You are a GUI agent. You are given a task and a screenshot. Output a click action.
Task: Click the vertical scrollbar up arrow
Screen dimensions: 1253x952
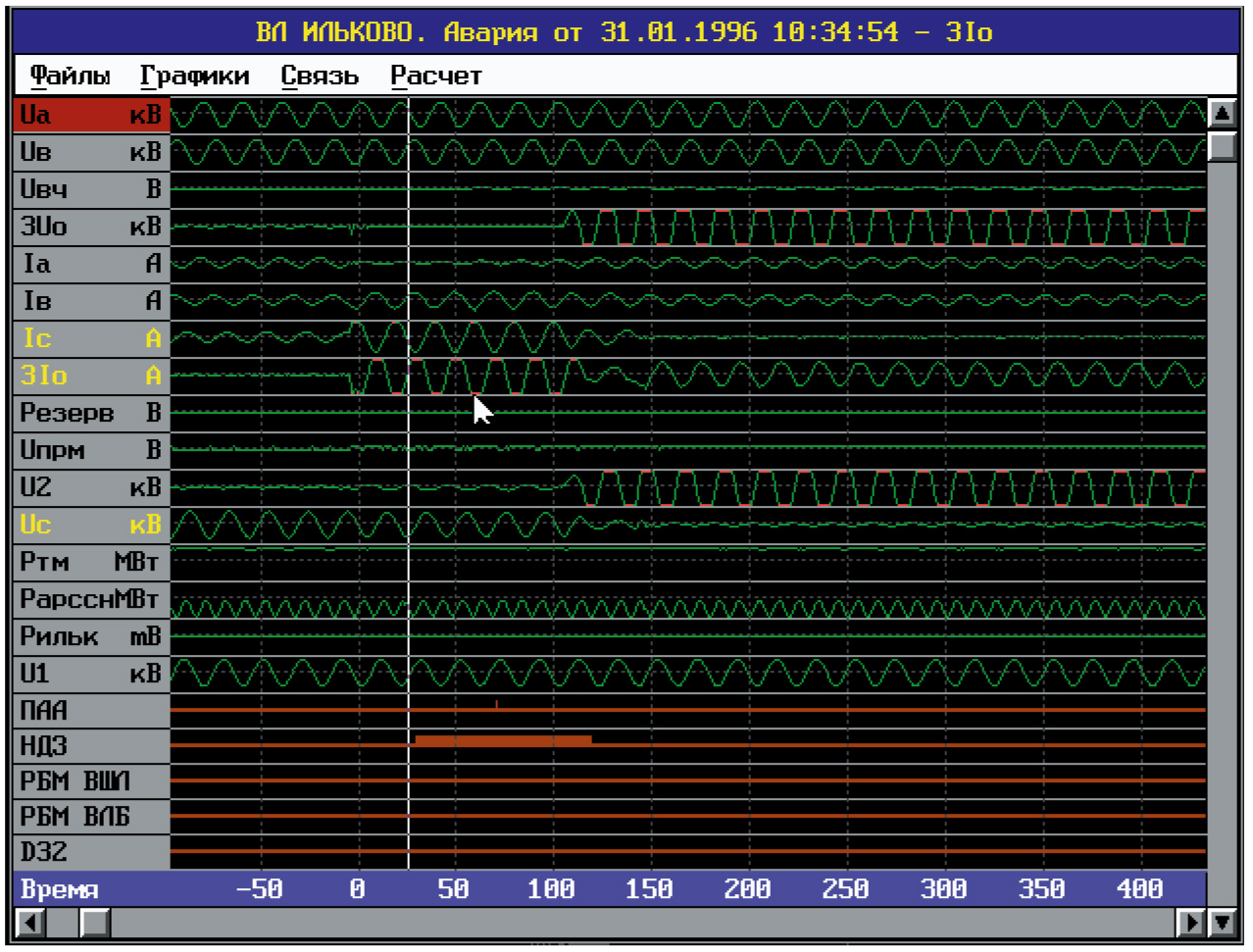coord(1222,113)
